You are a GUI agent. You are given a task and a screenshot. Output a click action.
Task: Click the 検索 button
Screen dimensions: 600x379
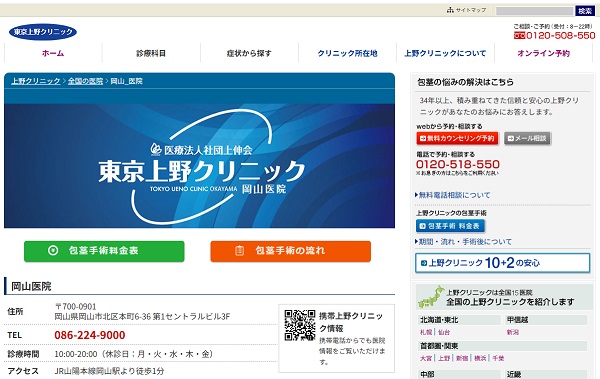pyautogui.click(x=585, y=11)
